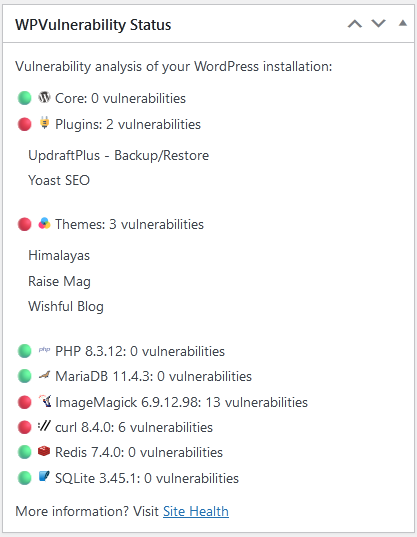Click the PHP logo icon
The image size is (417, 537).
[x=44, y=350]
